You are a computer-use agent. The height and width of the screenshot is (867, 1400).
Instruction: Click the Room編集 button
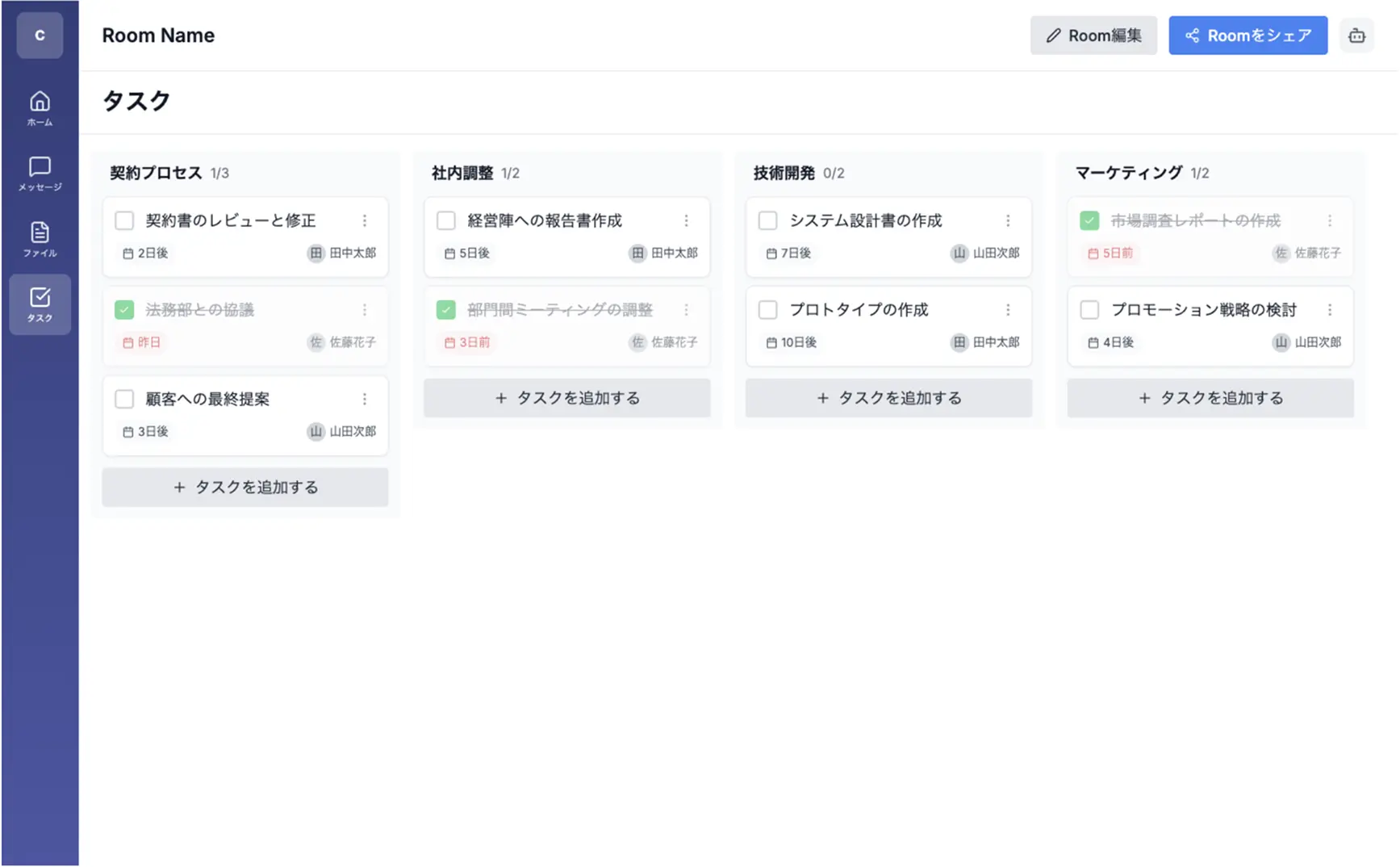pyautogui.click(x=1093, y=36)
